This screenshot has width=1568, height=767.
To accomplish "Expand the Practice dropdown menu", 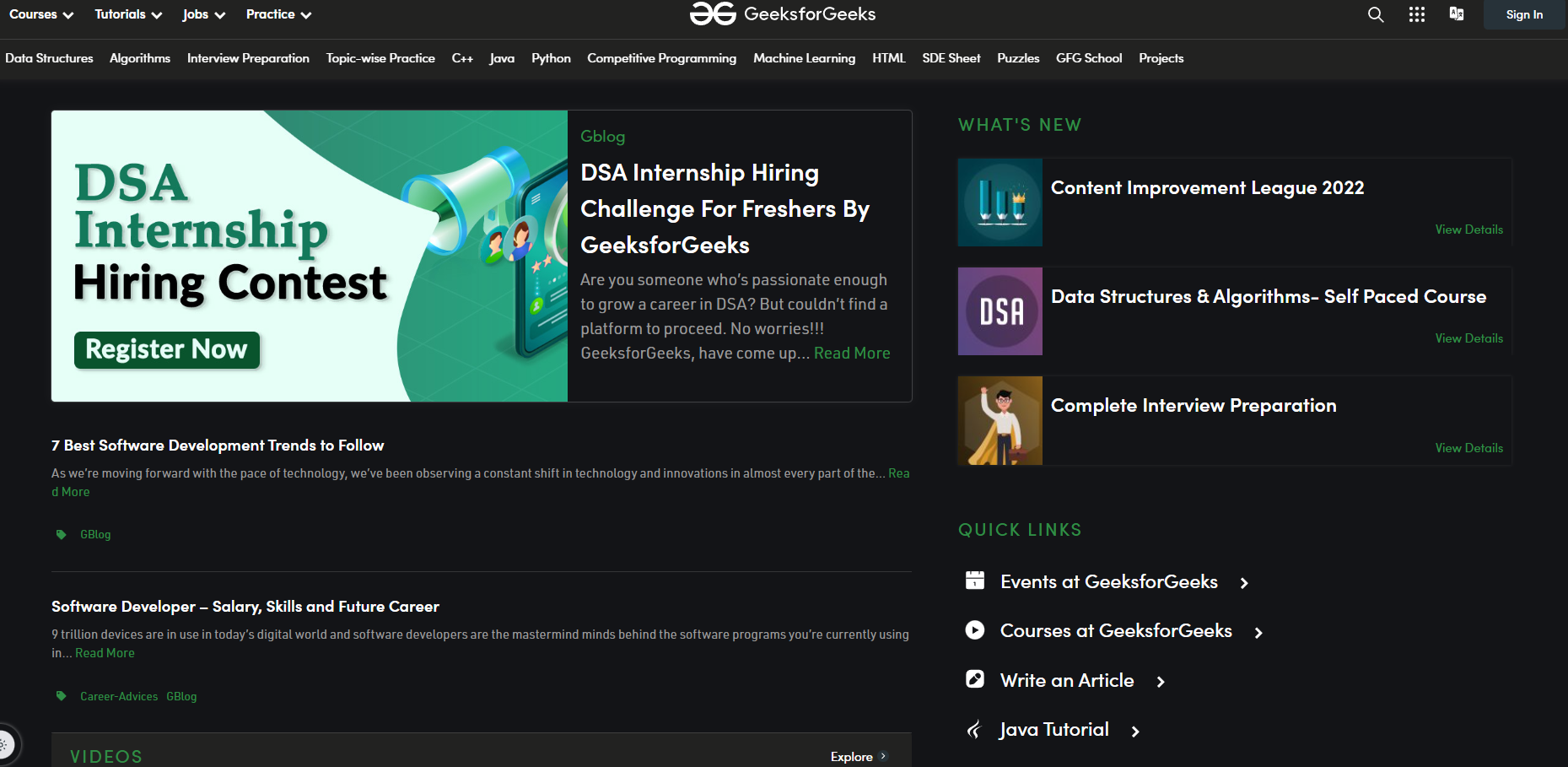I will tap(279, 14).
